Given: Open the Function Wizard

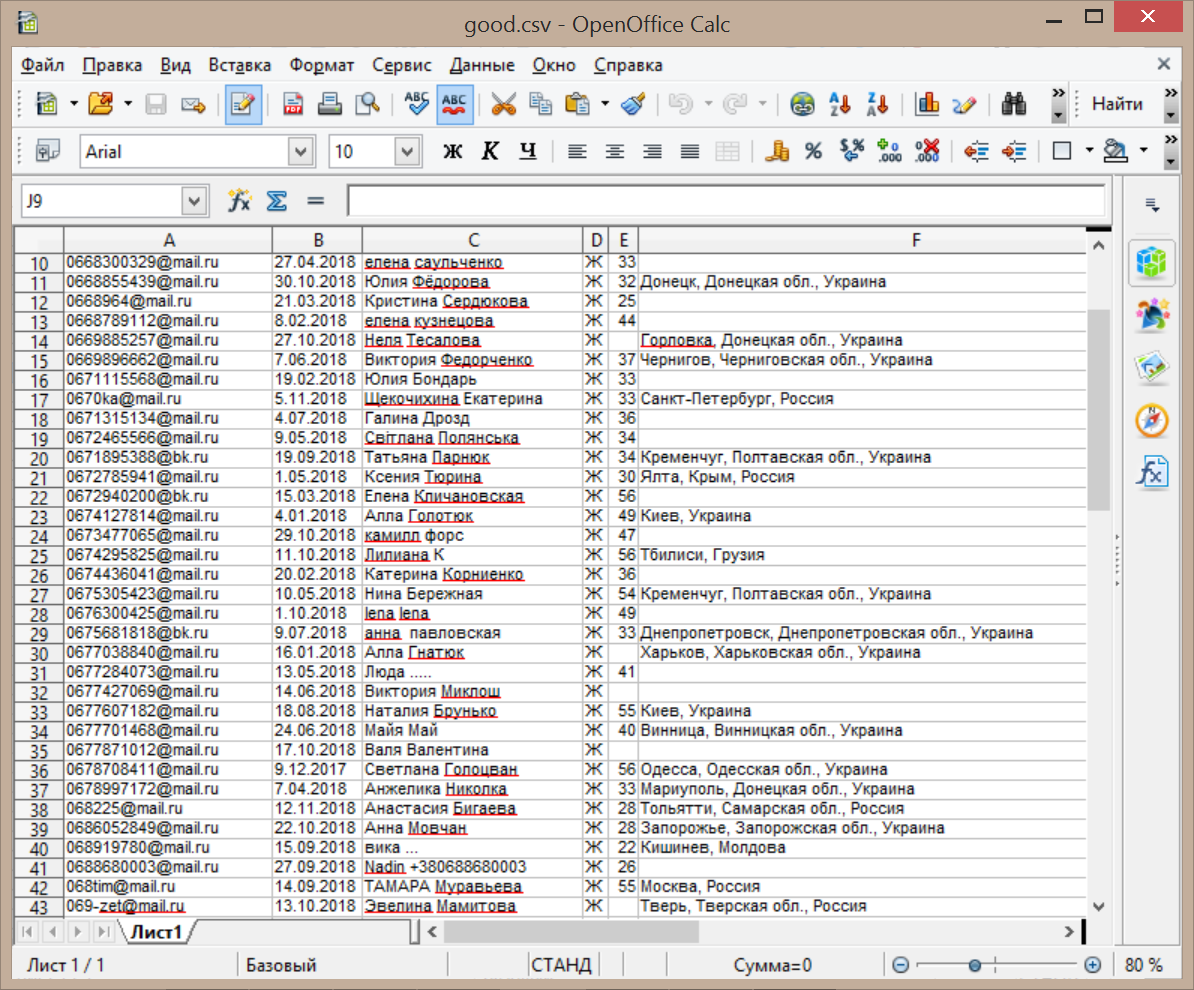Looking at the screenshot, I should (x=239, y=201).
